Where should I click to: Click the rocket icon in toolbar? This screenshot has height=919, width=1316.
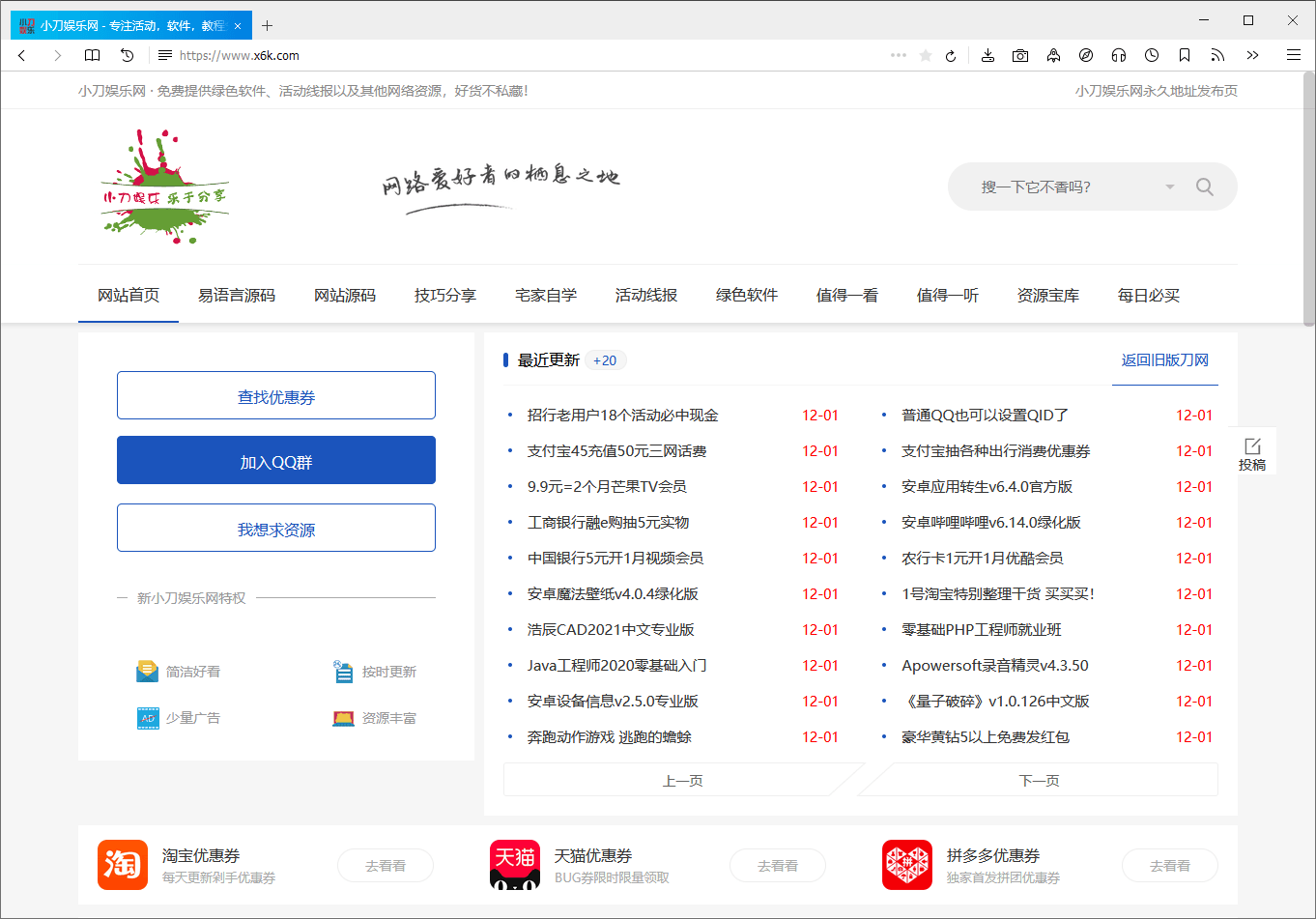1053,55
